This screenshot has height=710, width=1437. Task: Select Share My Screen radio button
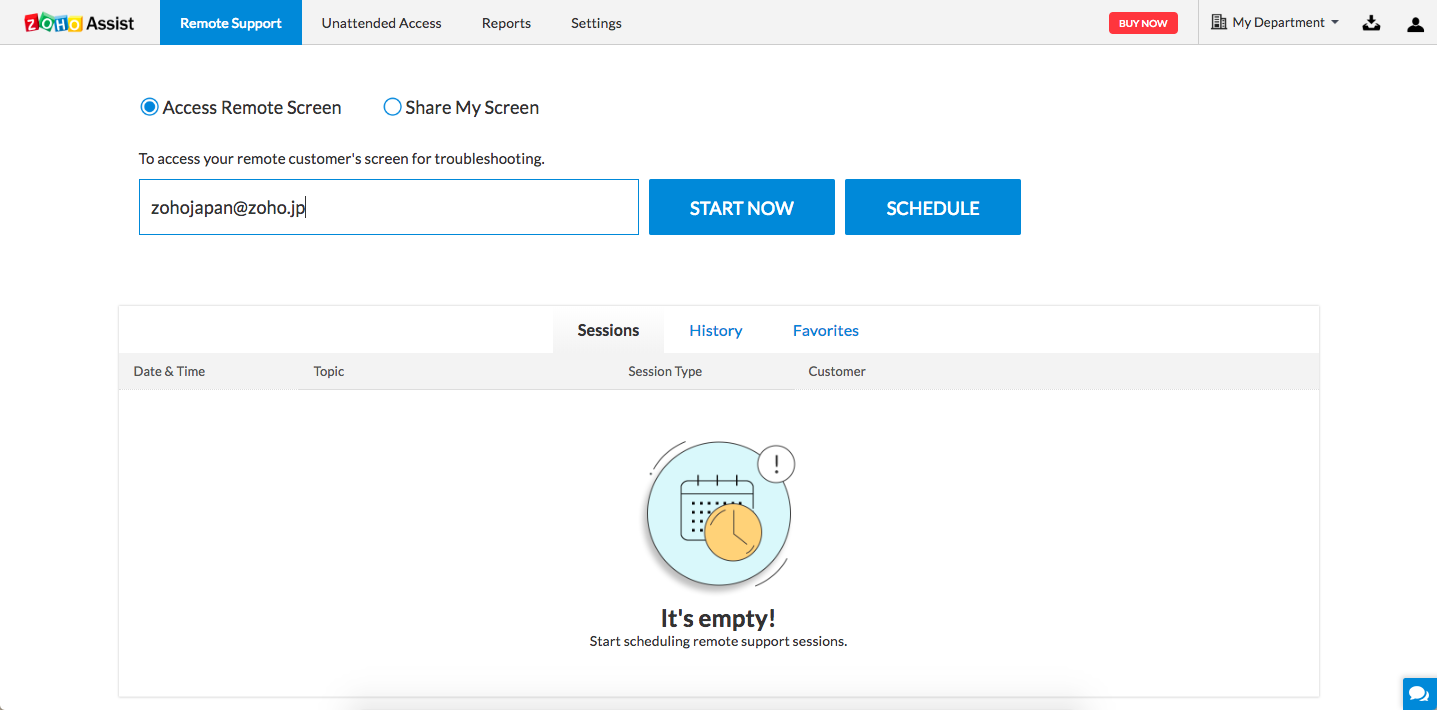392,107
